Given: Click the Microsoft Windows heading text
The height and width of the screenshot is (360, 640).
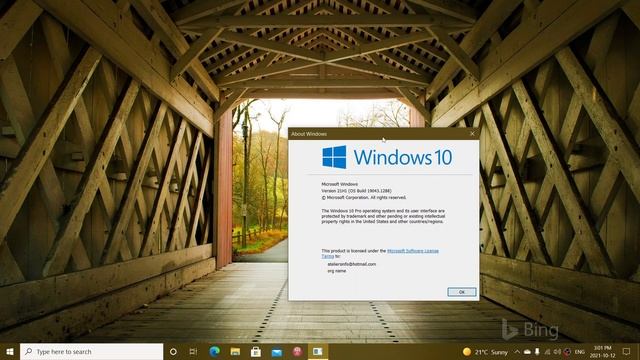Looking at the screenshot, I should coord(340,184).
